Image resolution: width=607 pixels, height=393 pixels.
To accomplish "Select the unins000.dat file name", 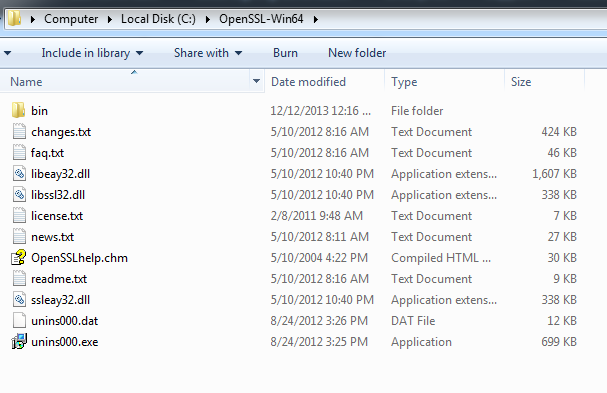I will click(x=65, y=321).
